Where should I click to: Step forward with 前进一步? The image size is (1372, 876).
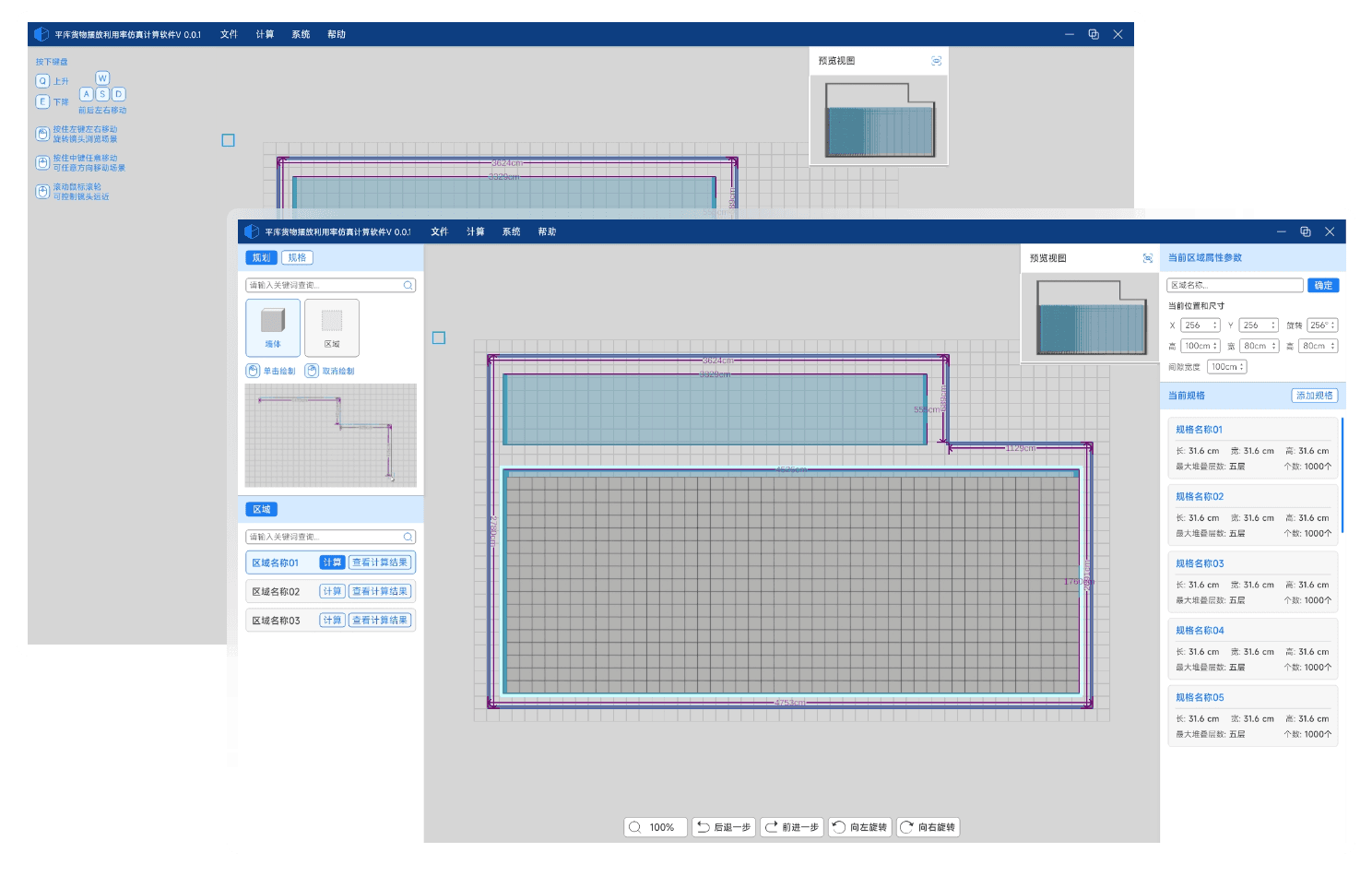click(792, 827)
